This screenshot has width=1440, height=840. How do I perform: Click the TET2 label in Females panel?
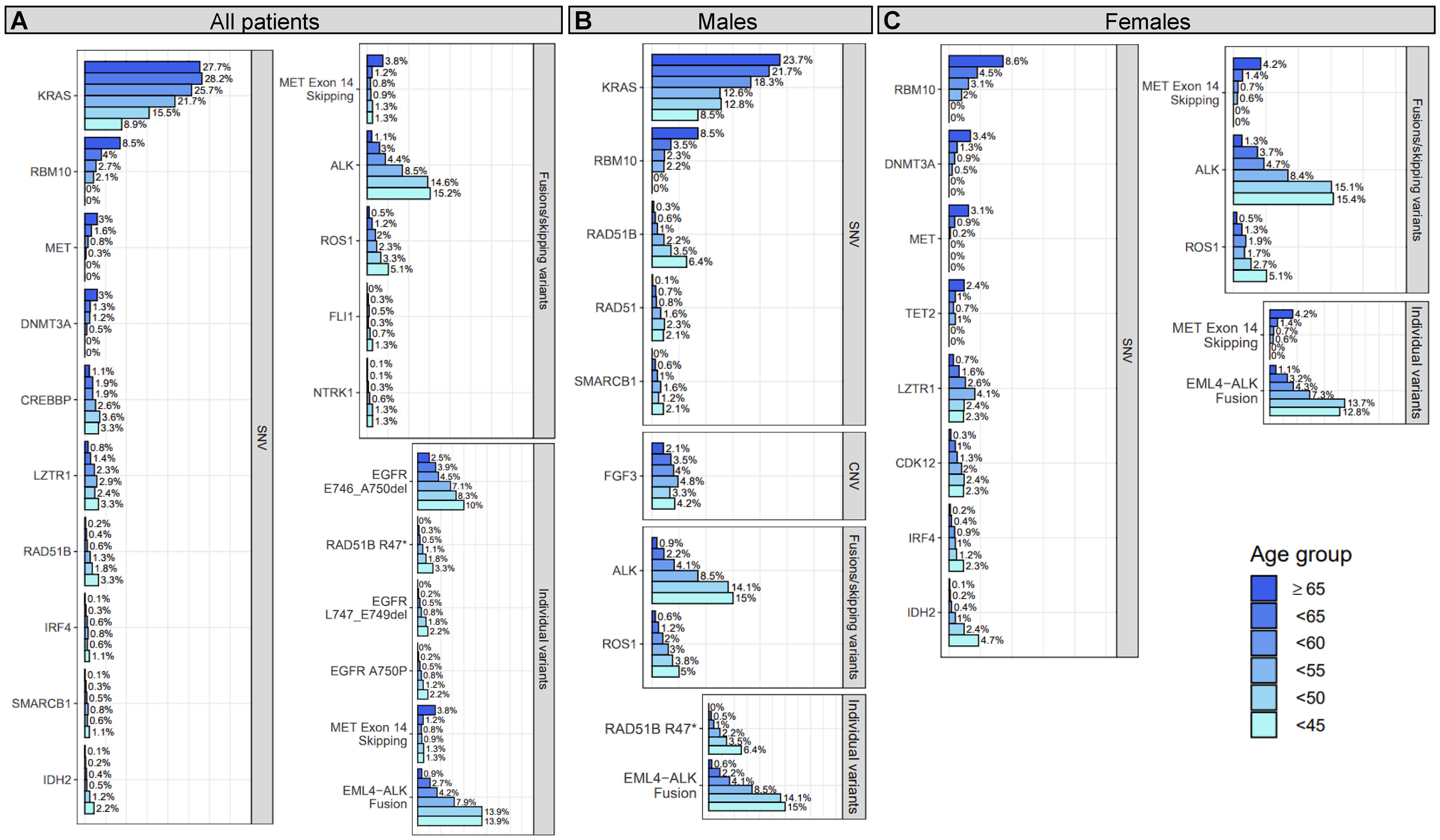tap(920, 313)
